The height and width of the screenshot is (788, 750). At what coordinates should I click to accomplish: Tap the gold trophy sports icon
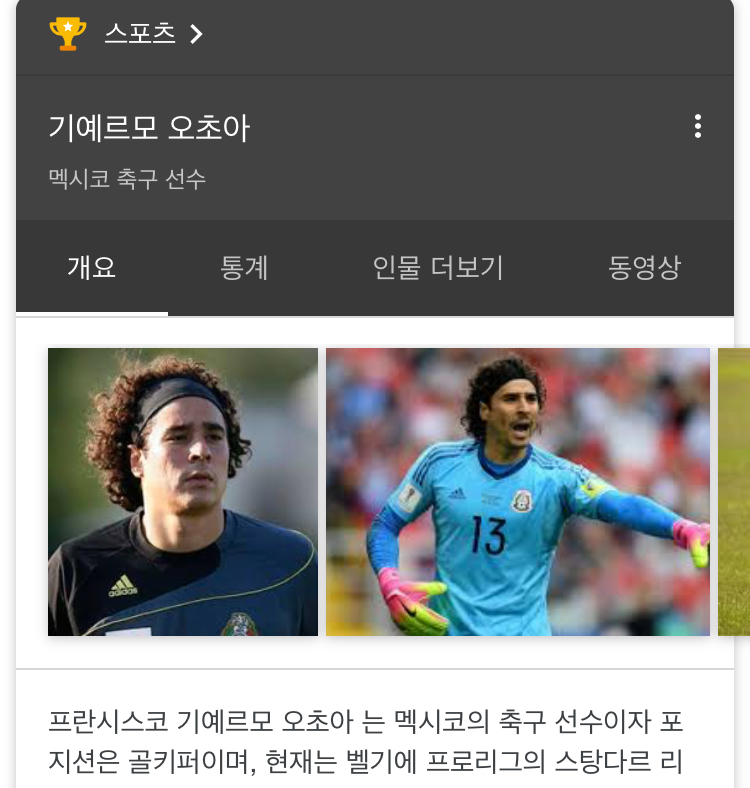point(68,34)
